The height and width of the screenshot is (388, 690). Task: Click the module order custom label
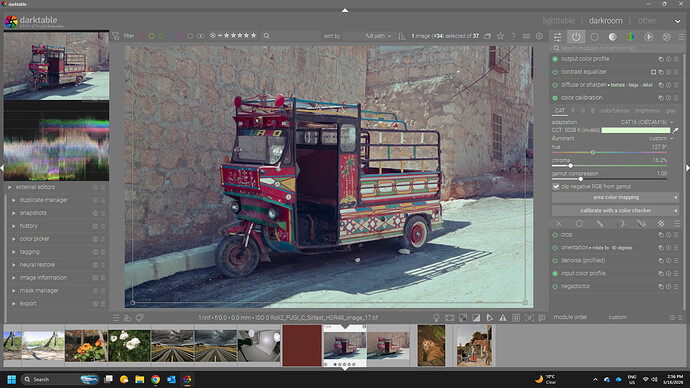617,317
